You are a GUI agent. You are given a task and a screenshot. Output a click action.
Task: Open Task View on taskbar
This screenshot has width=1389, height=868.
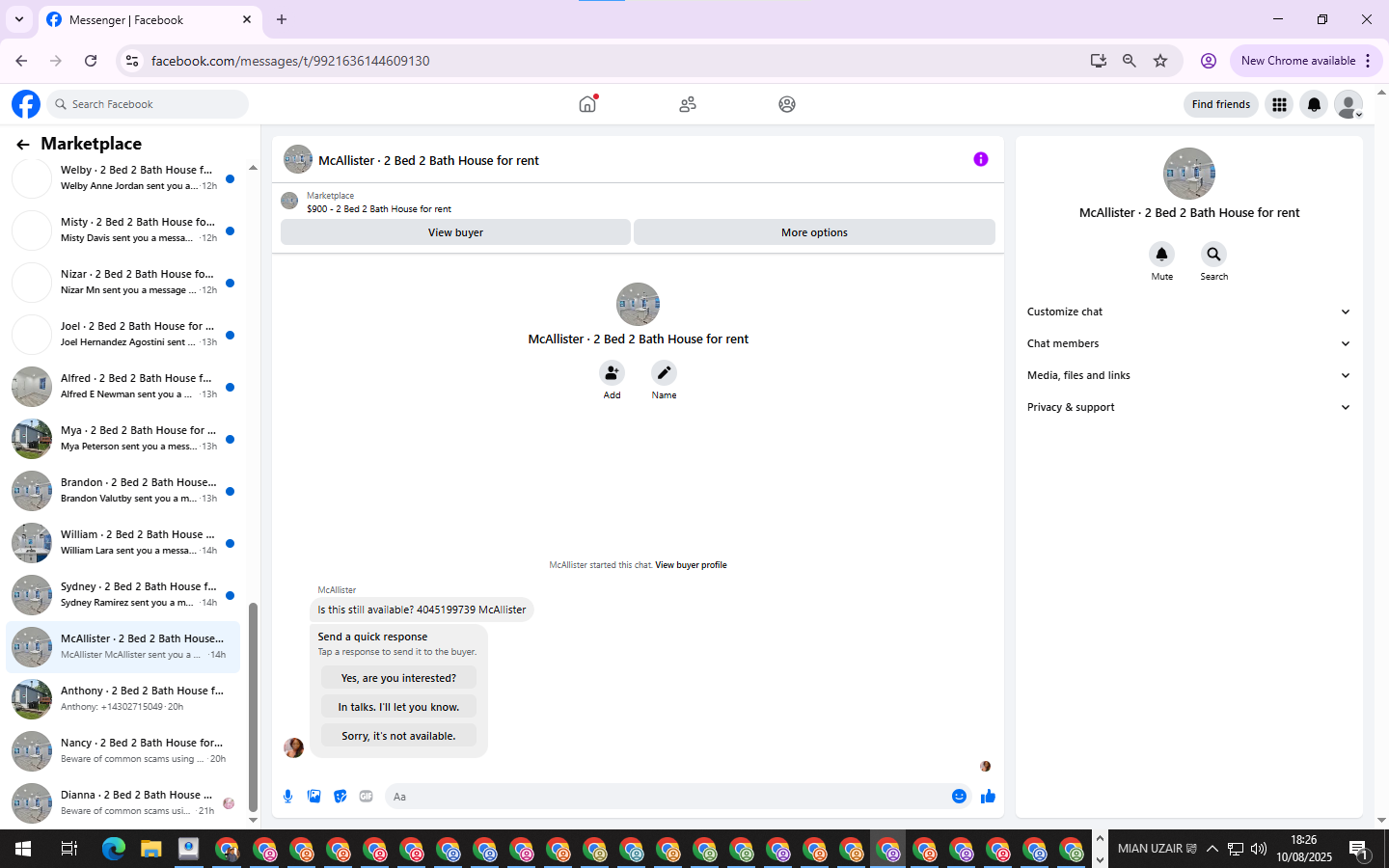[x=68, y=849]
